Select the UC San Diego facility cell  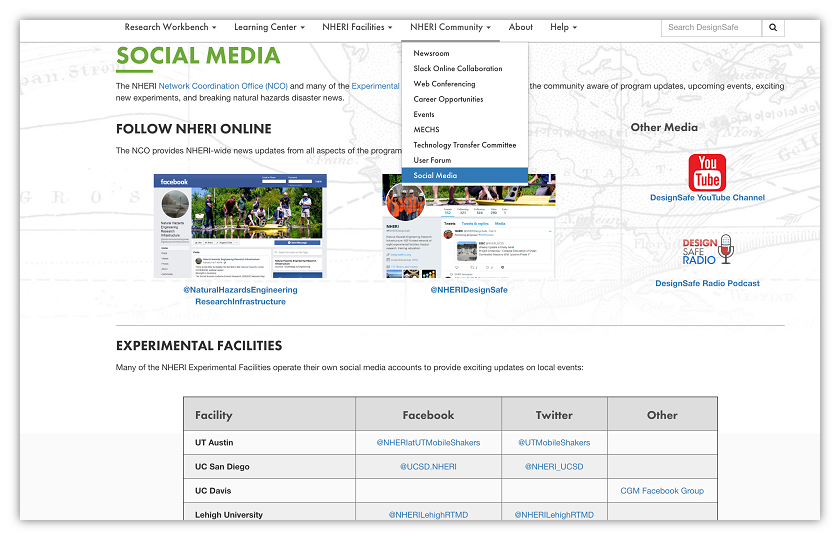[269, 467]
